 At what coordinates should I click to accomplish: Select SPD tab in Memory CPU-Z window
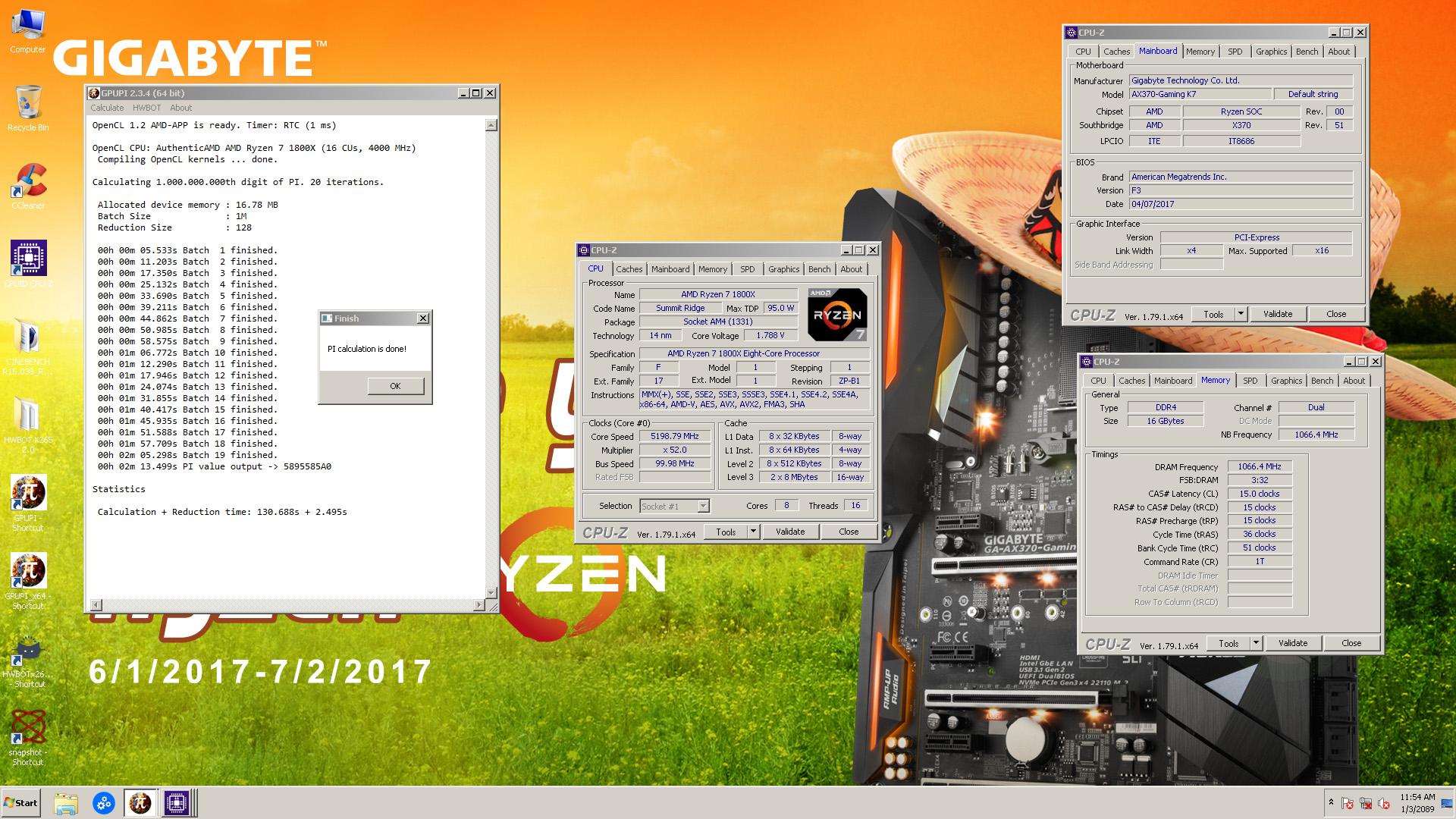tap(1250, 381)
